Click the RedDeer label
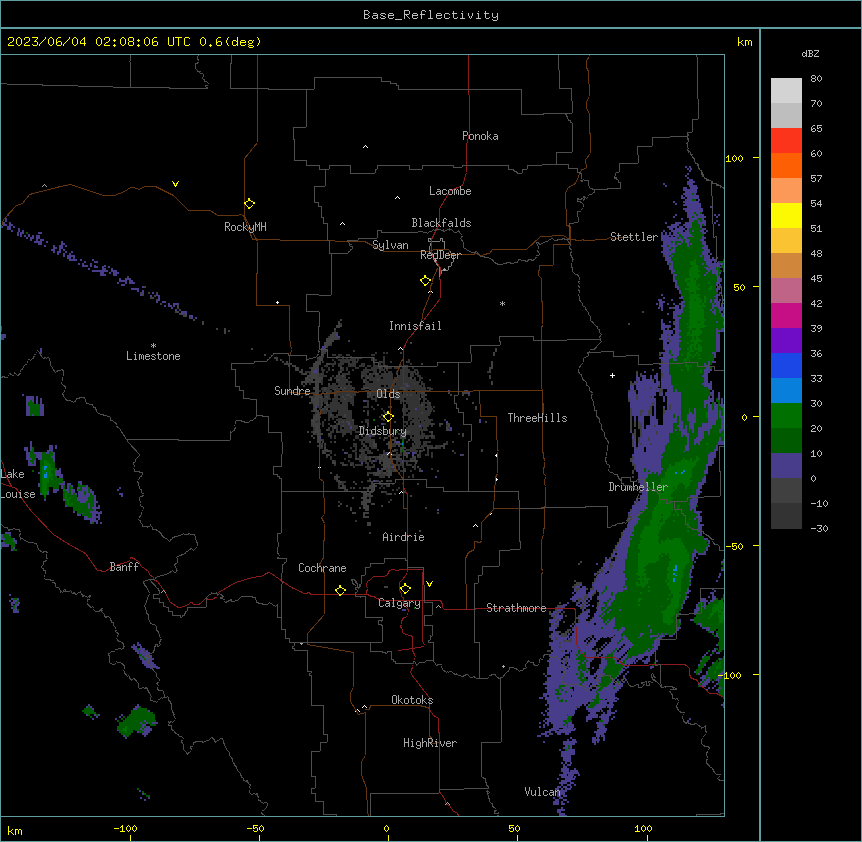 (440, 255)
